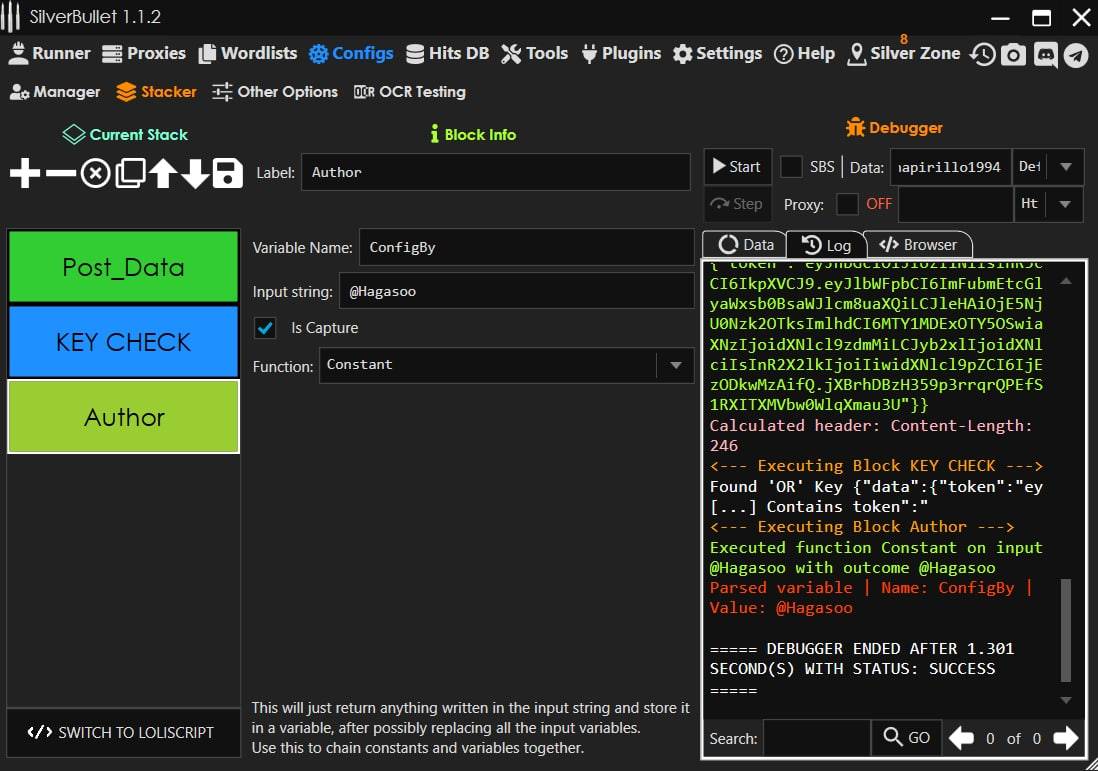Screen dimensions: 1098x771
Task: Toggle the Proxy checkbox in the debugger
Action: [847, 204]
